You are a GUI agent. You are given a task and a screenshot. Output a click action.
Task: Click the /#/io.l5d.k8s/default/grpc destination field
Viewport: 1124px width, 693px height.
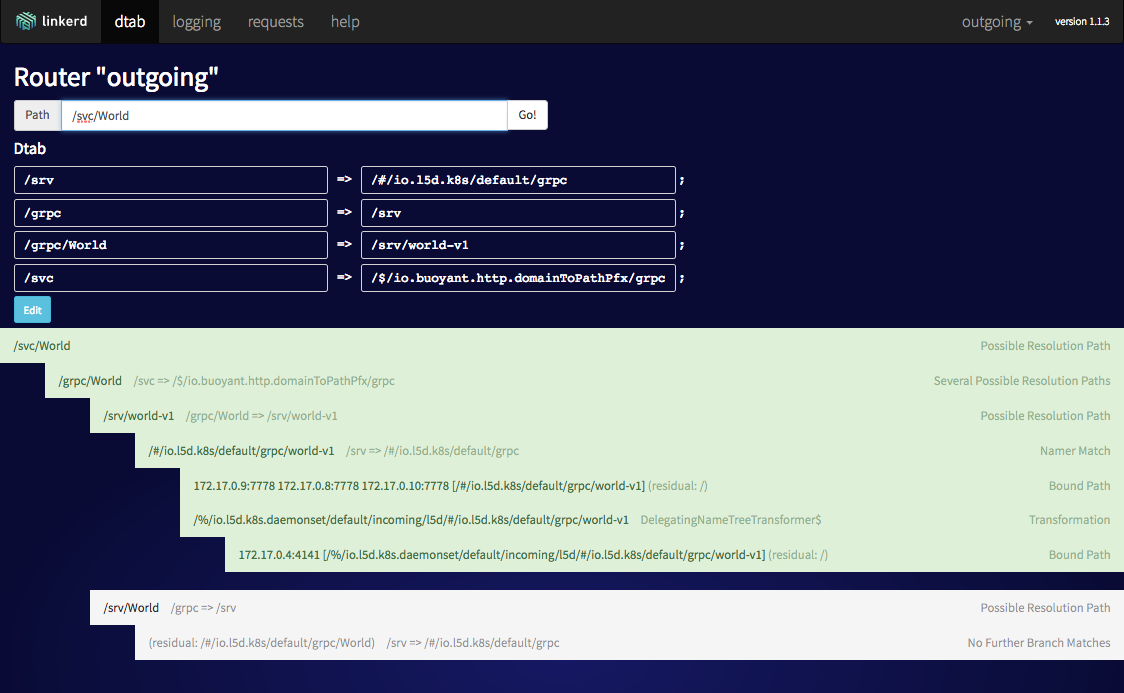pyautogui.click(x=518, y=179)
